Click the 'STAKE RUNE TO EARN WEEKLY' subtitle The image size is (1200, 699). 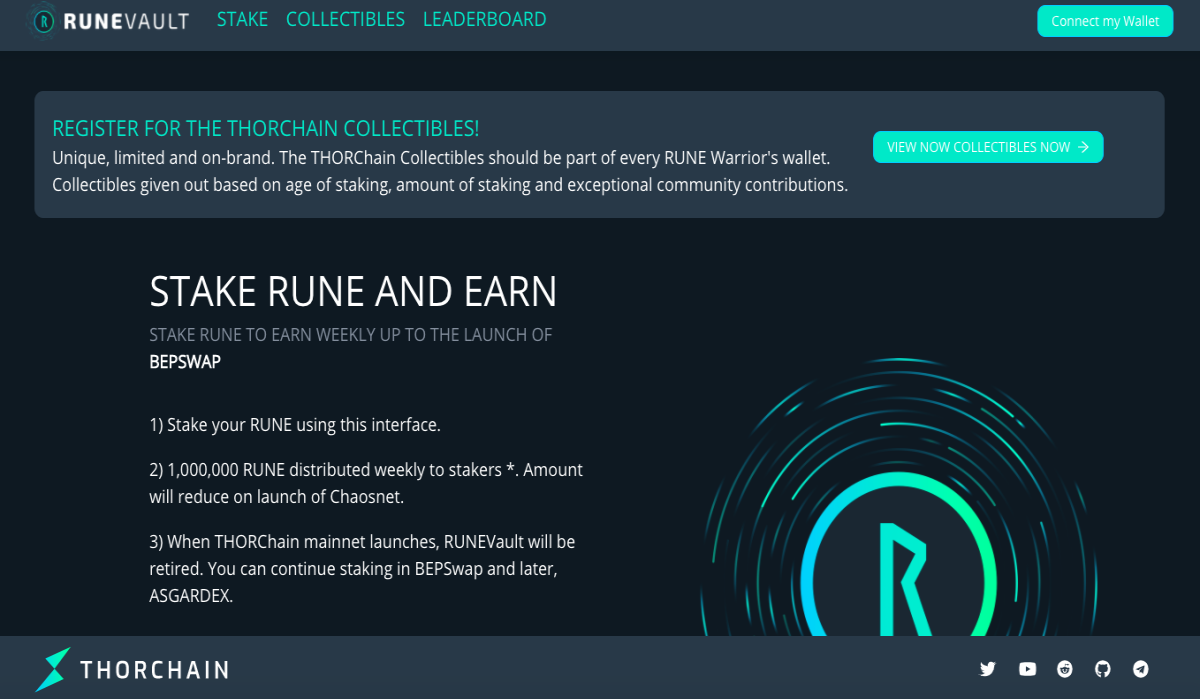tap(350, 335)
